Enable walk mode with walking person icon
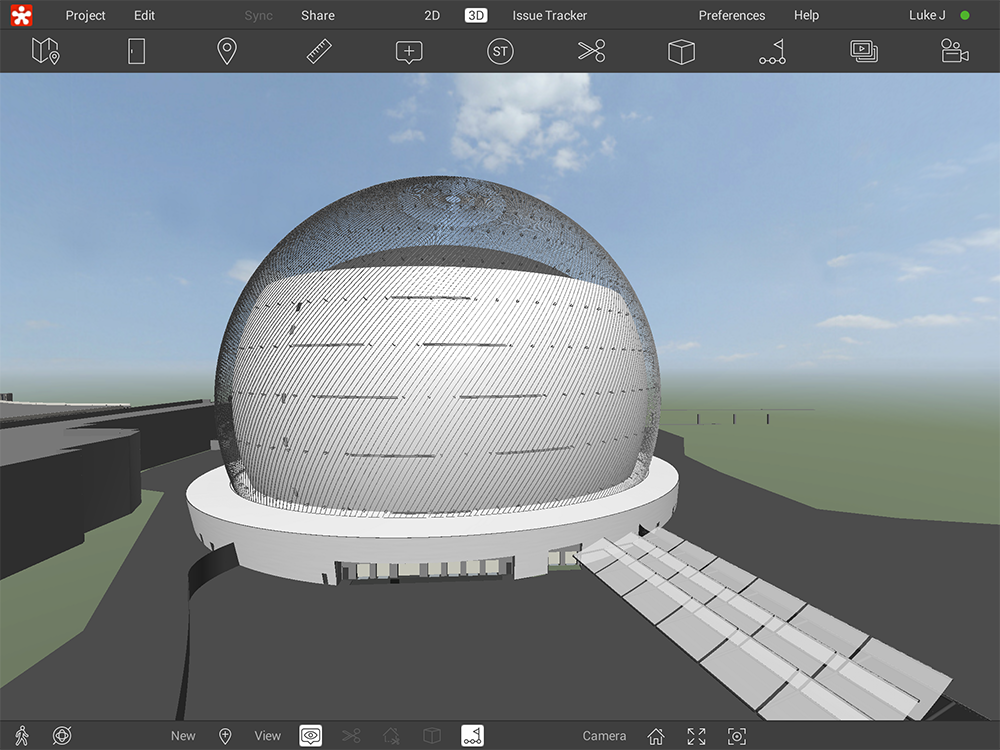The height and width of the screenshot is (750, 1000). 22,735
